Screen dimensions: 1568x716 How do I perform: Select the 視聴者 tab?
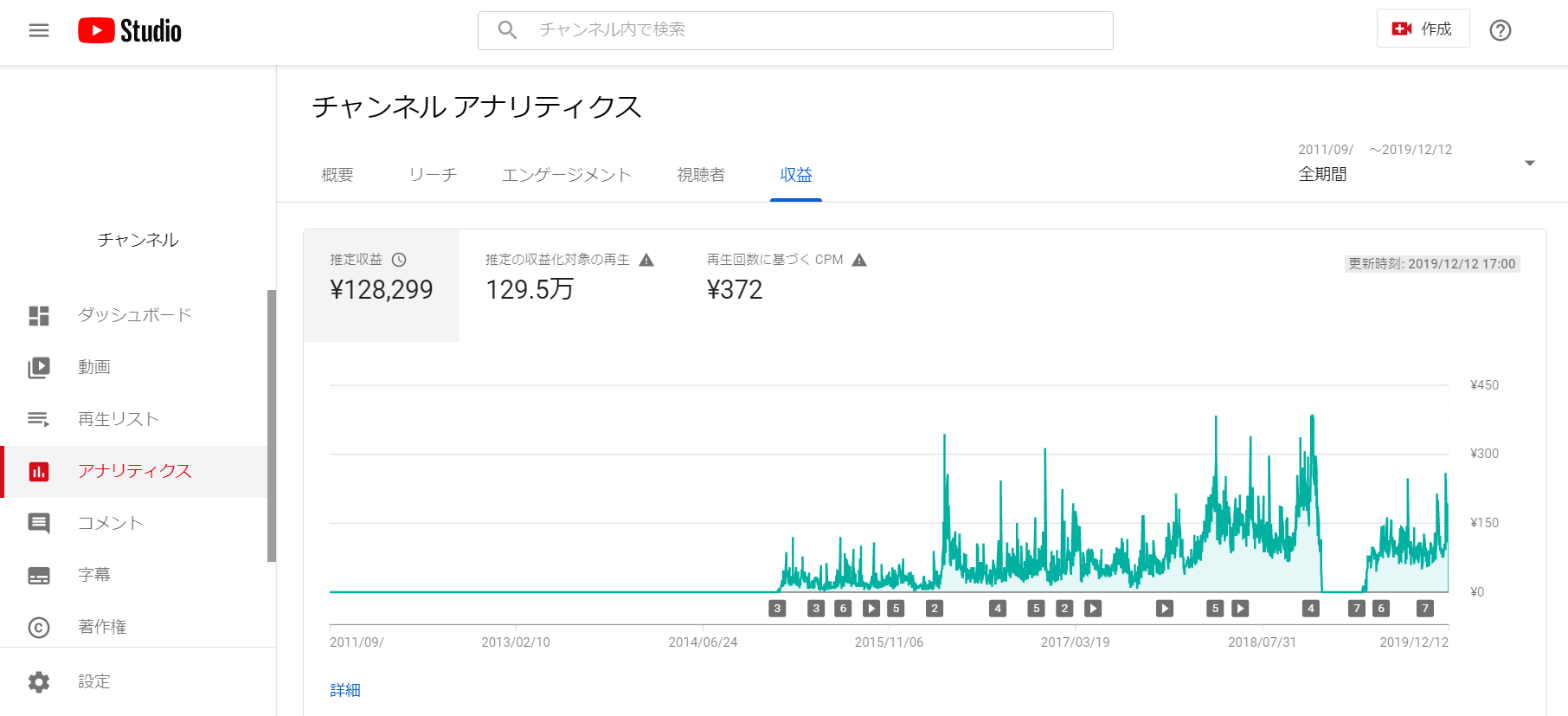pyautogui.click(x=701, y=175)
